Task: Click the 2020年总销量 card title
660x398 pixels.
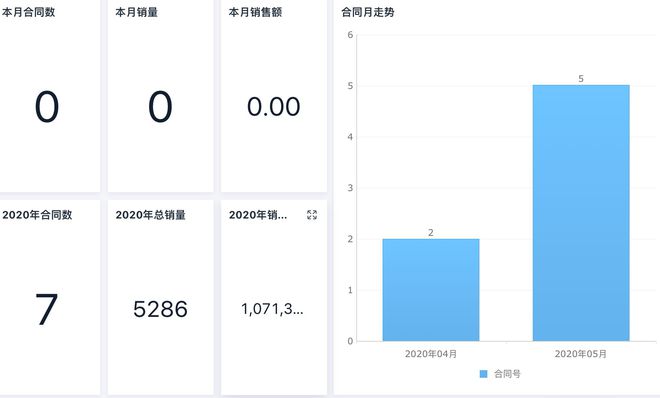Action: point(151,215)
